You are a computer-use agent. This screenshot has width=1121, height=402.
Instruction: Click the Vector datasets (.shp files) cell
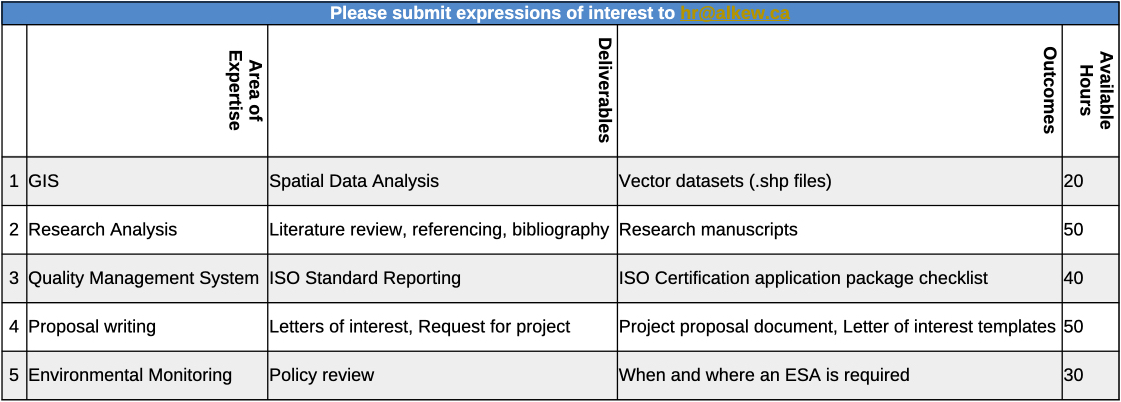(x=840, y=182)
